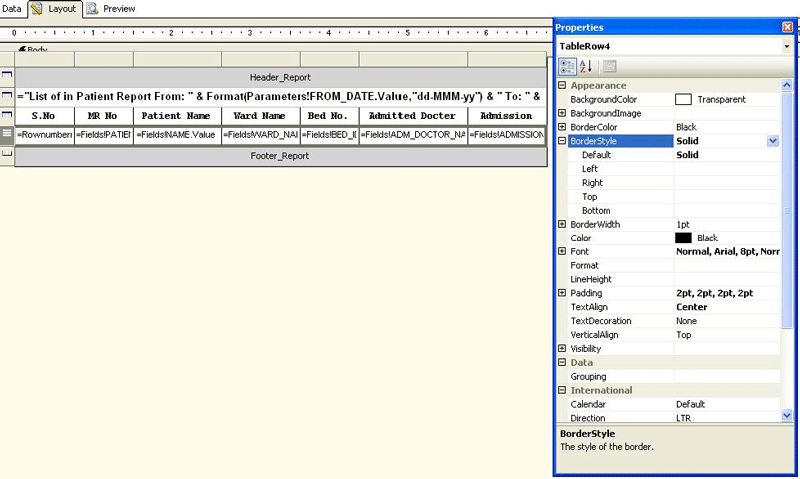Expand the Visibility property
800x479 pixels.
point(562,348)
